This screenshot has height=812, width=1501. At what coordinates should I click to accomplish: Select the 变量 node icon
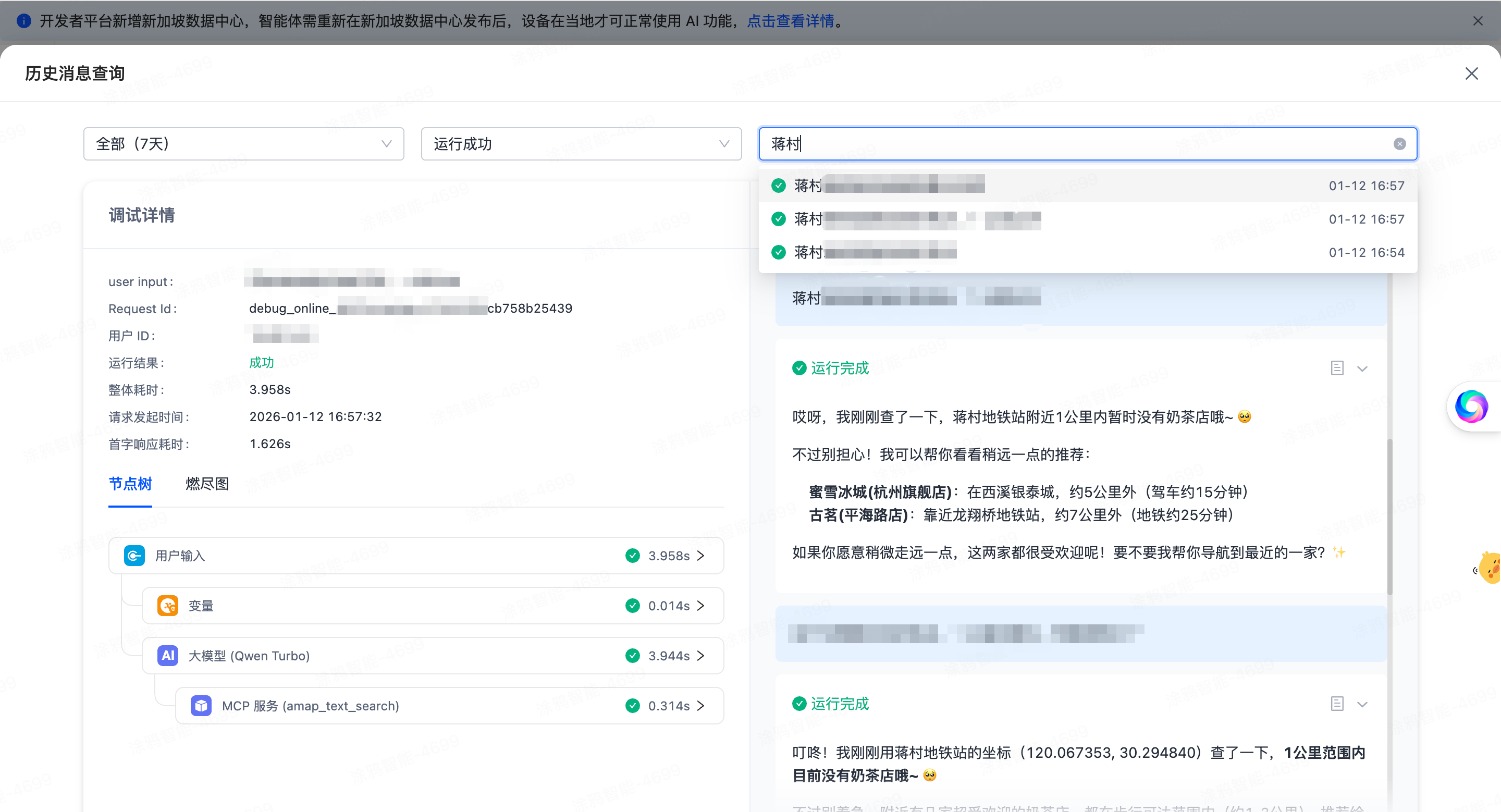(x=167, y=606)
